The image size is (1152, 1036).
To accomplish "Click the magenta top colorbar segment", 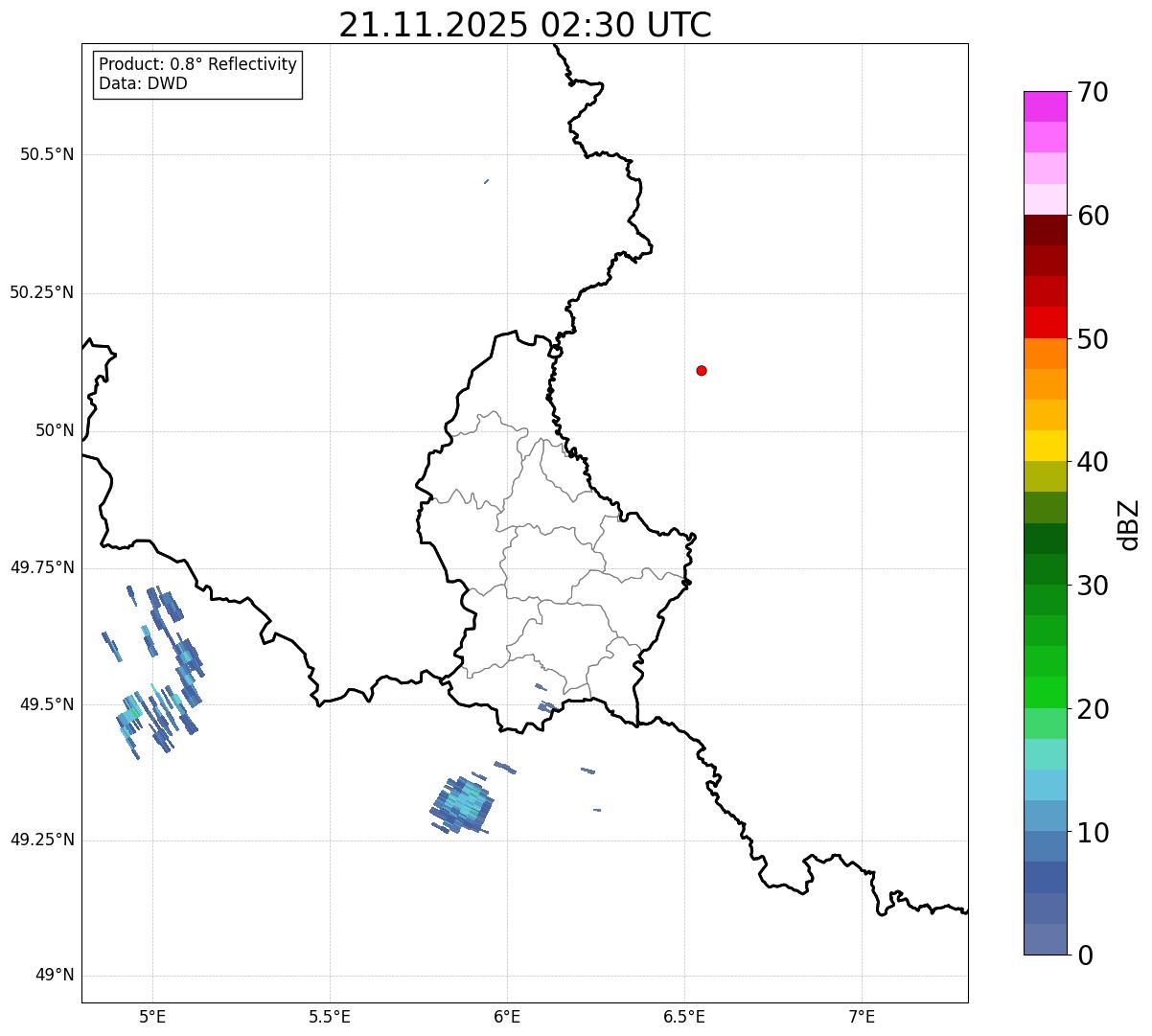I will (1045, 106).
